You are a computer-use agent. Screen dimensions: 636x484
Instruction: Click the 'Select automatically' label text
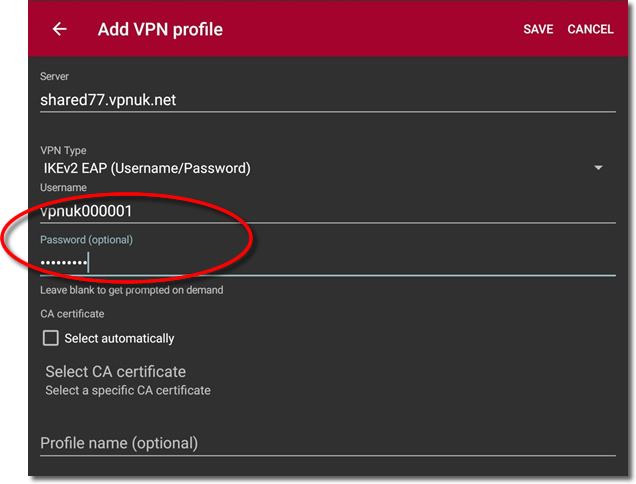[x=119, y=338]
